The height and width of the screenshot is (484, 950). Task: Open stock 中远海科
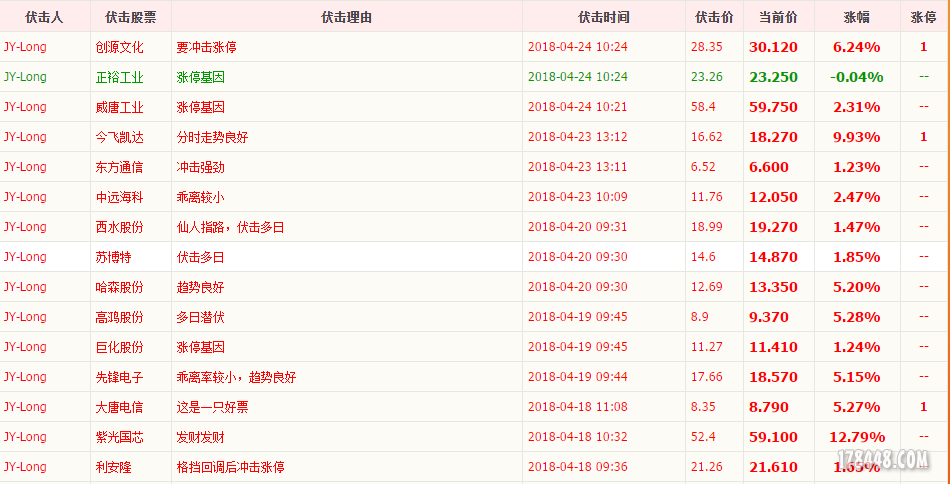(119, 197)
